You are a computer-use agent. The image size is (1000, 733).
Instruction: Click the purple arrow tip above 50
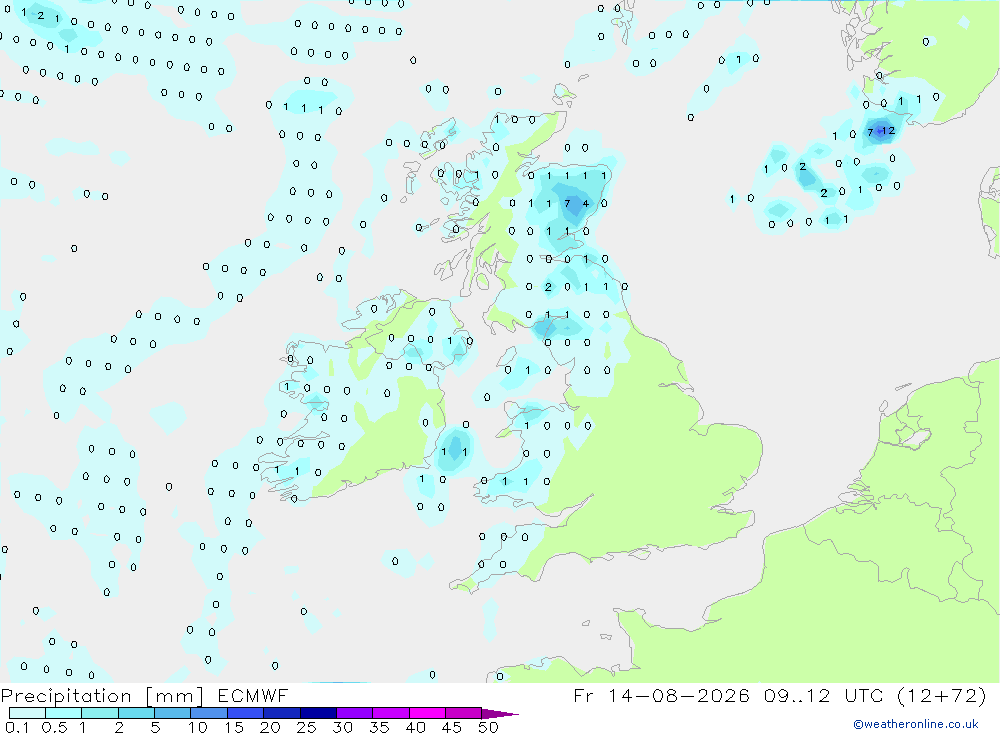tap(499, 713)
